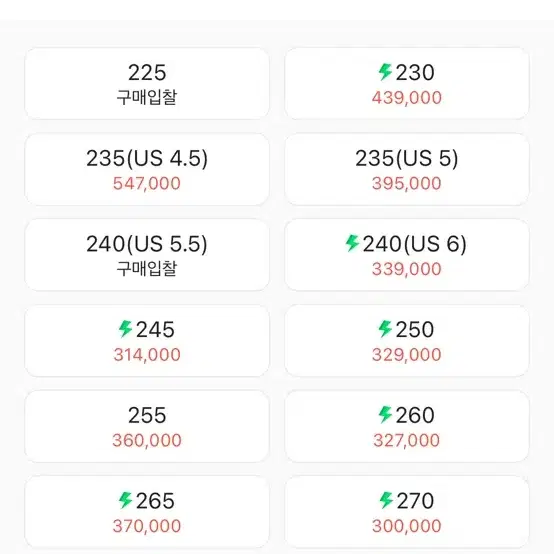Select 240(US 5.5) 구매입찰 option
The width and height of the screenshot is (554, 554).
147,255
